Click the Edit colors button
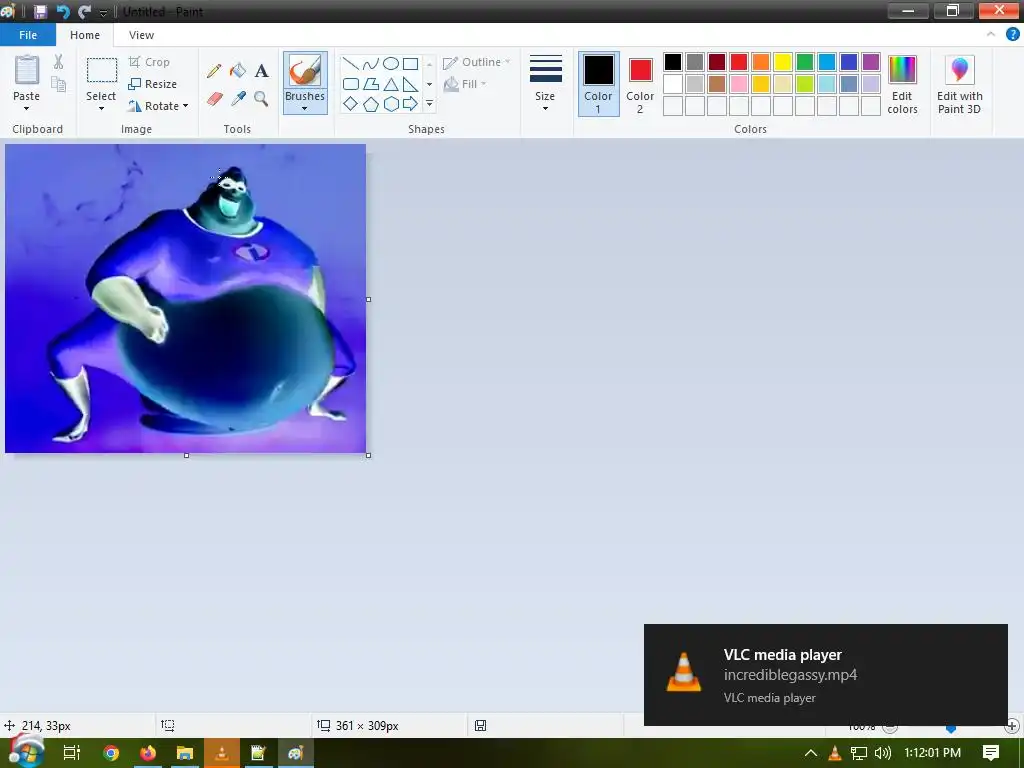1024x768 pixels. (902, 85)
